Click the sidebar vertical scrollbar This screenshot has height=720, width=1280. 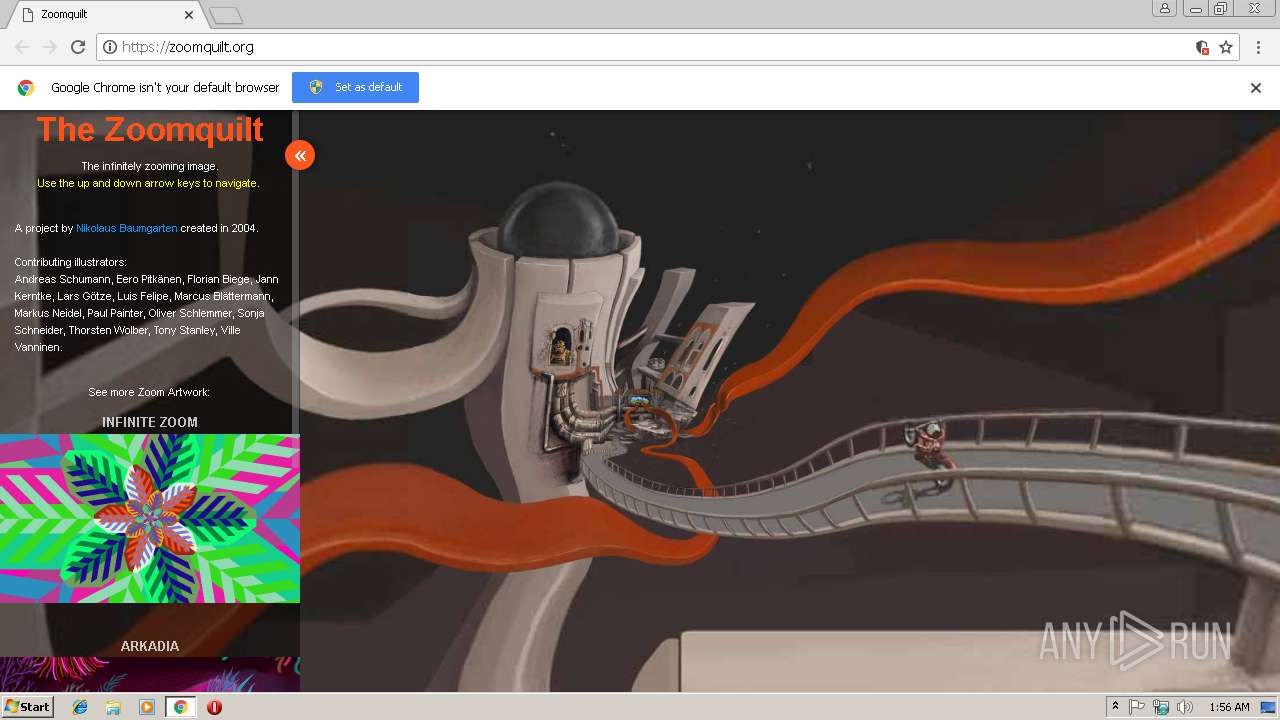tap(295, 270)
